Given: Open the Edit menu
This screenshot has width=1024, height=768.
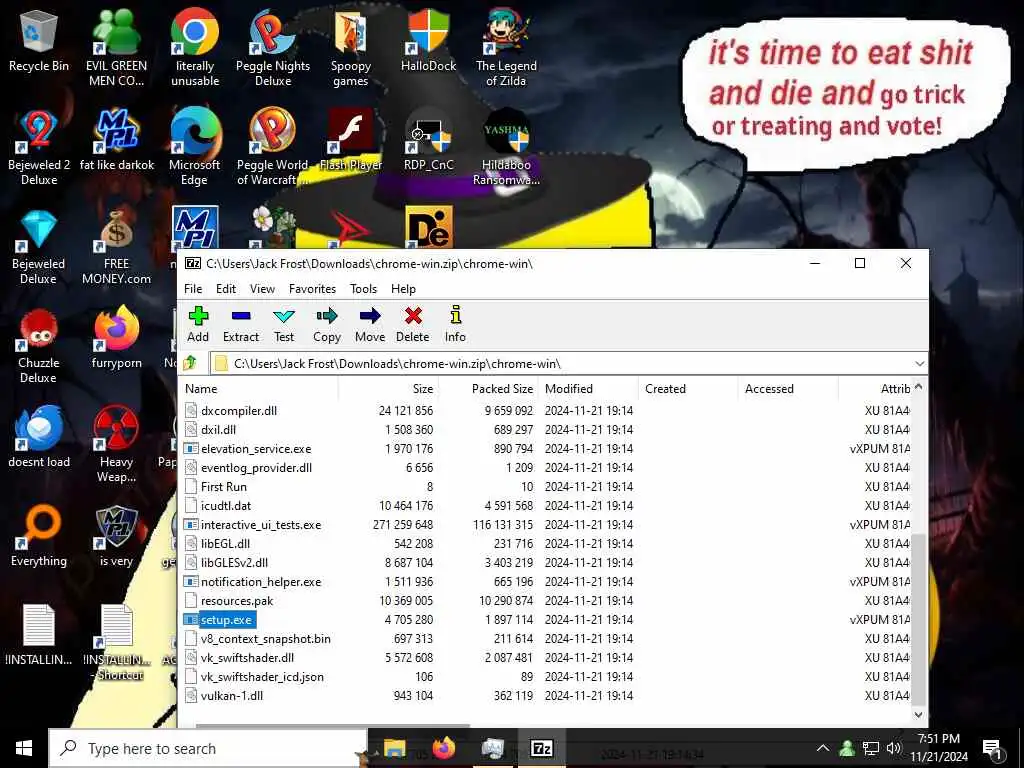Looking at the screenshot, I should coord(226,289).
